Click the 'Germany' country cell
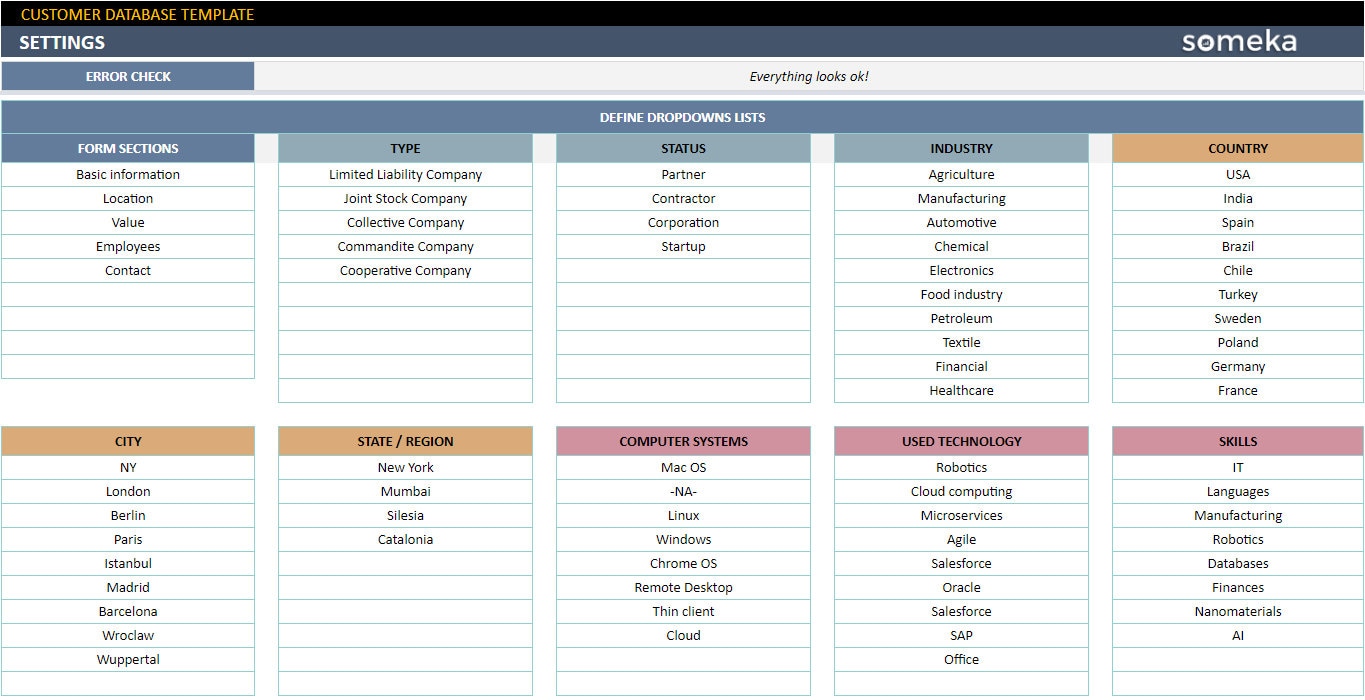This screenshot has width=1365, height=700. pyautogui.click(x=1237, y=366)
